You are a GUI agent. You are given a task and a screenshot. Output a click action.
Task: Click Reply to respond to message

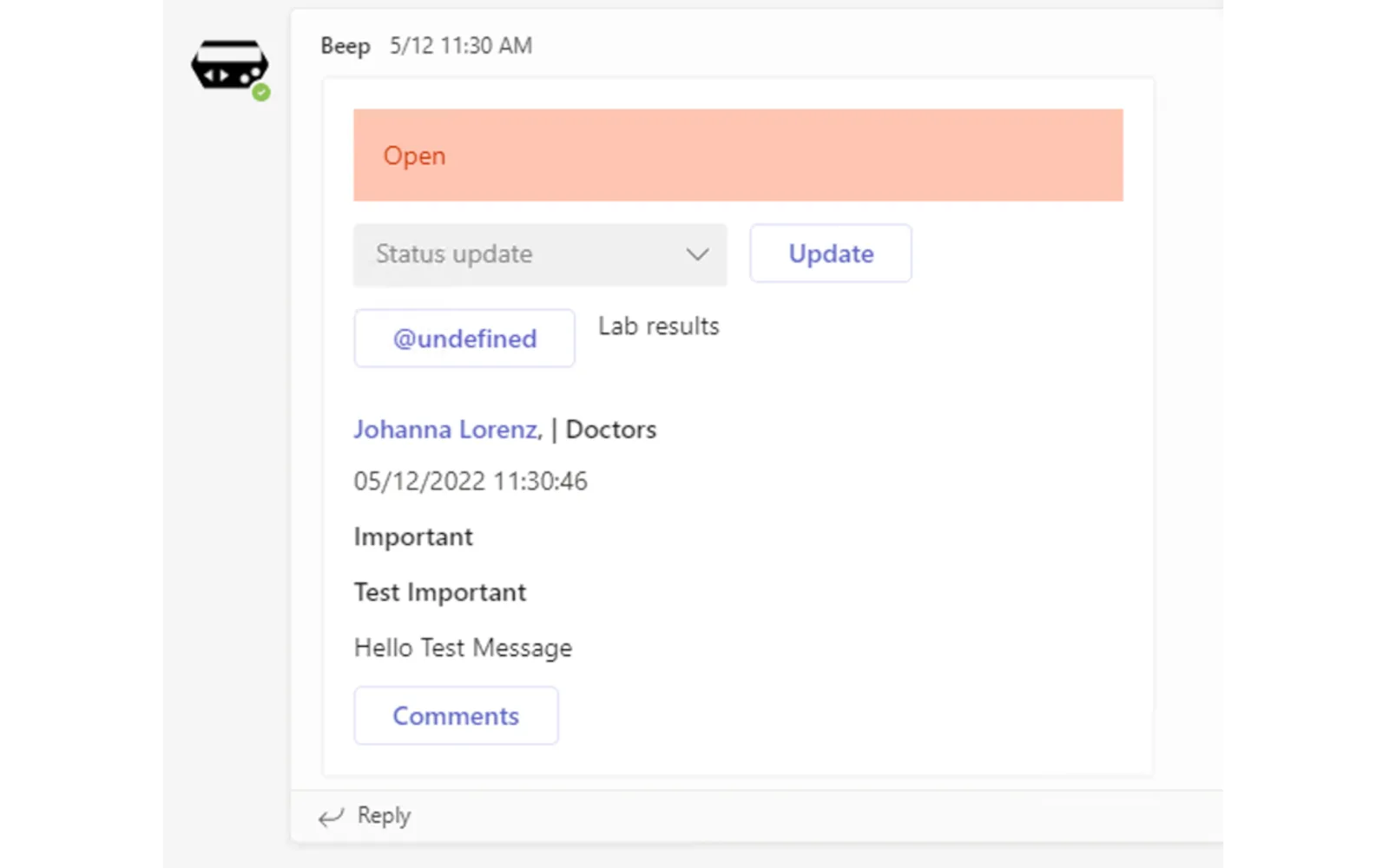(x=384, y=816)
